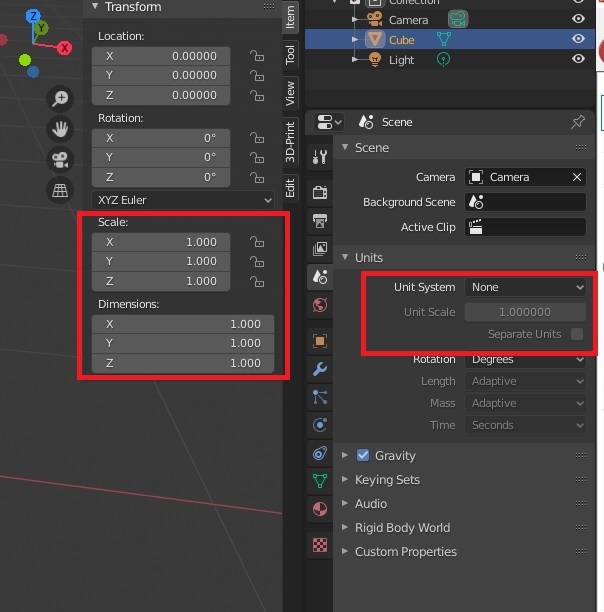This screenshot has height=612, width=604.
Task: Select the Light row in outliner
Action: coord(450,60)
